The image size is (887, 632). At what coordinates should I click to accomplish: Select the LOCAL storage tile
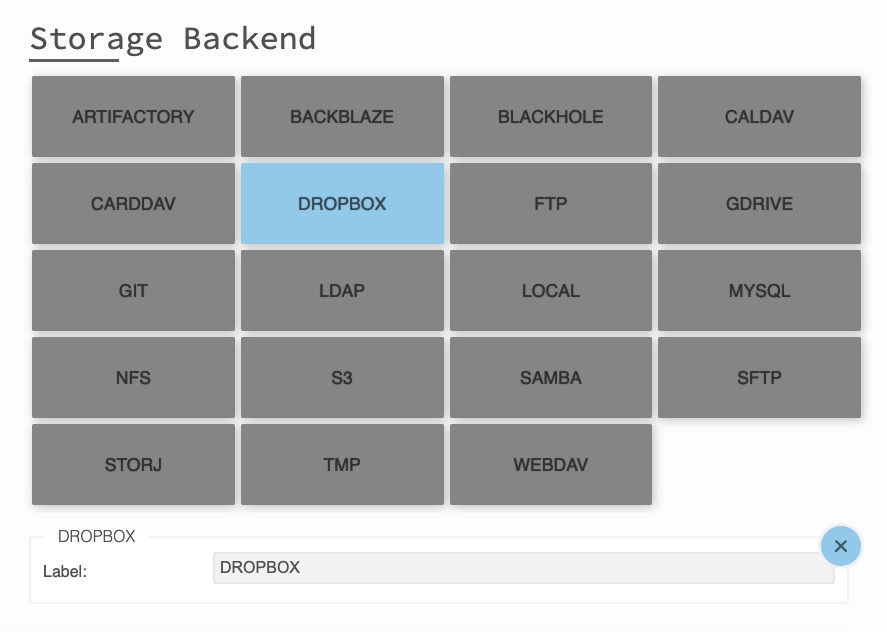550,290
